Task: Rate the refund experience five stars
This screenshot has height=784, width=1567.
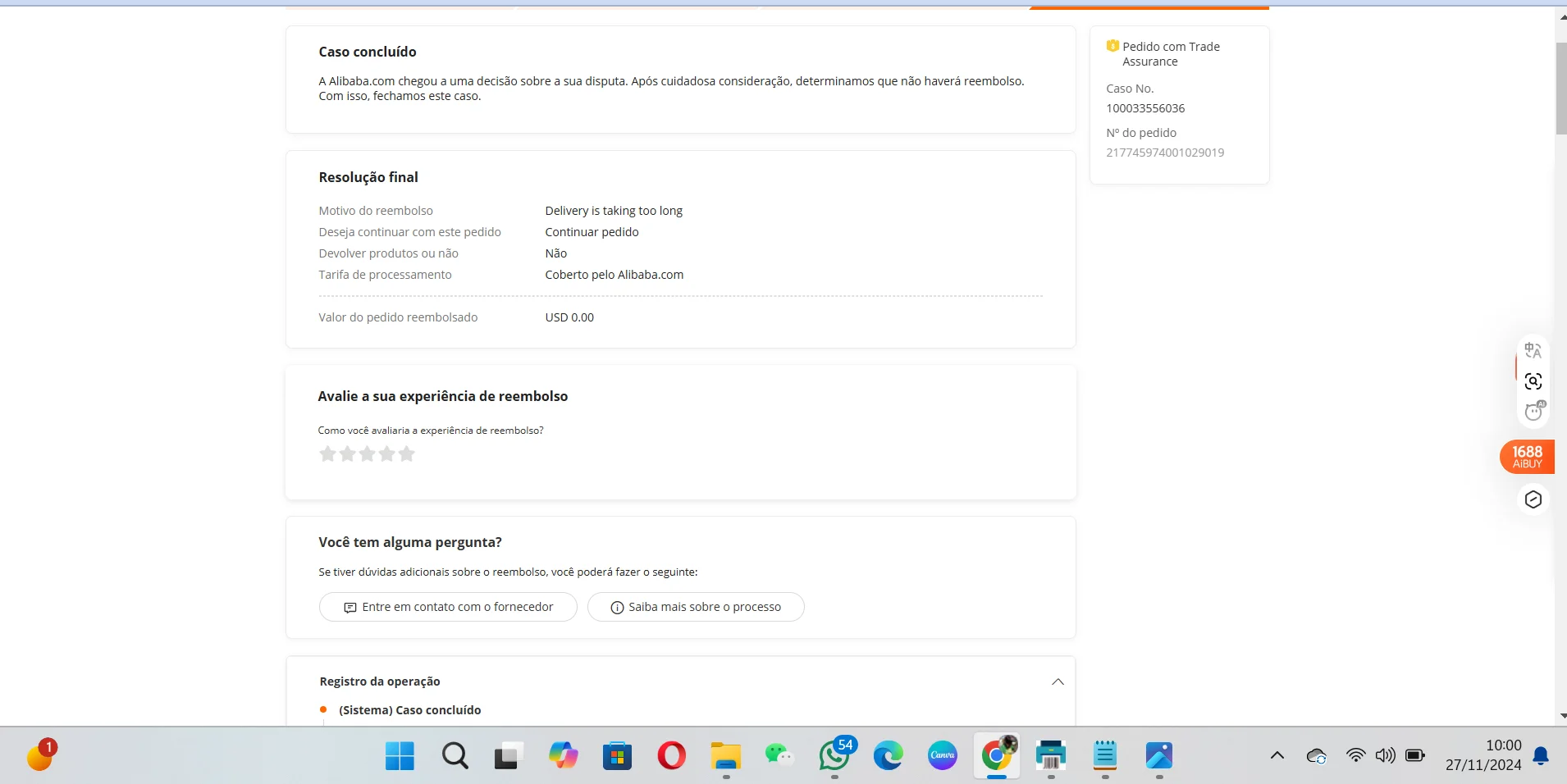Action: coord(406,454)
